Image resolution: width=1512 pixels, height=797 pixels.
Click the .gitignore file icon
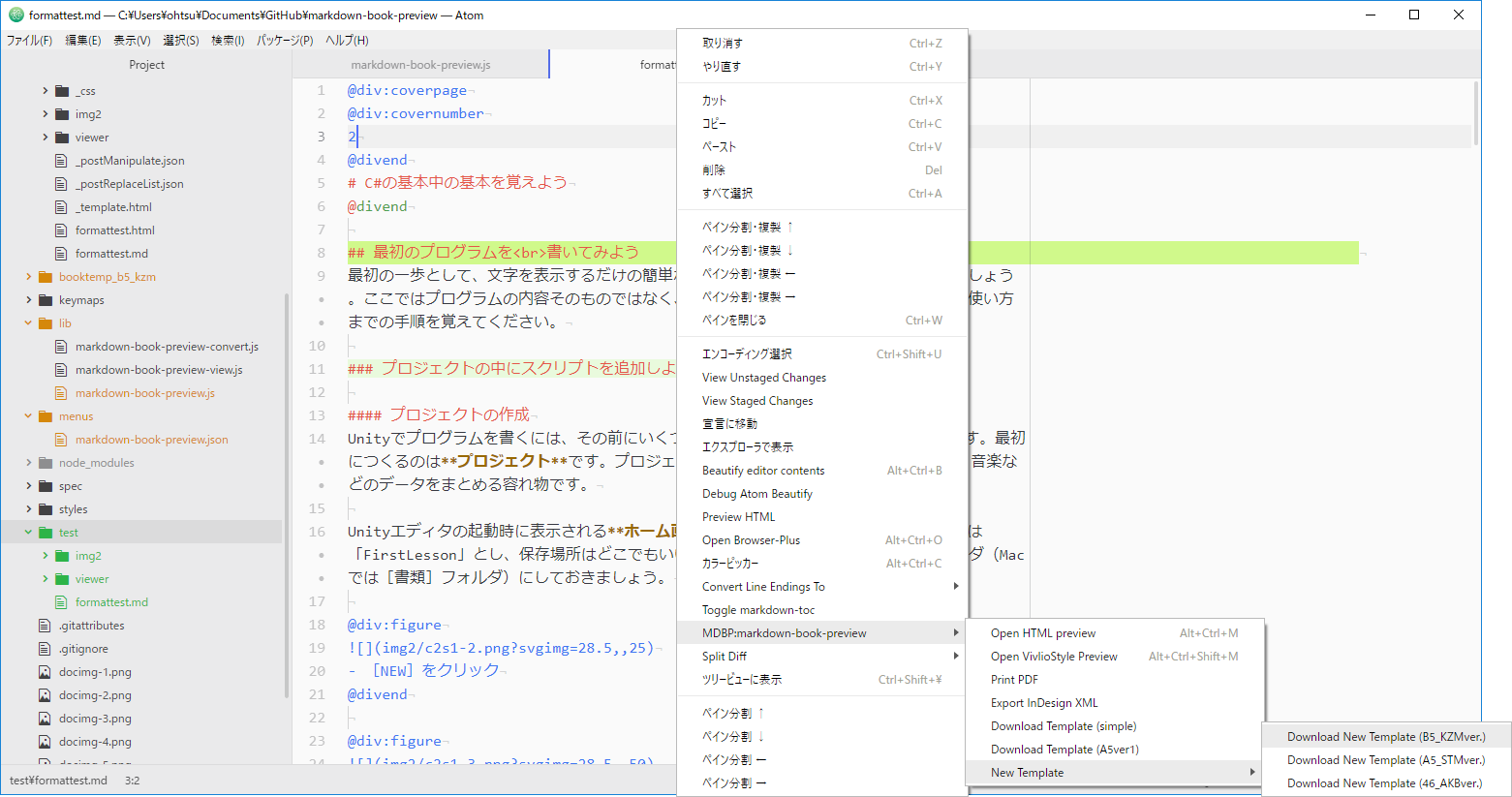coord(46,648)
